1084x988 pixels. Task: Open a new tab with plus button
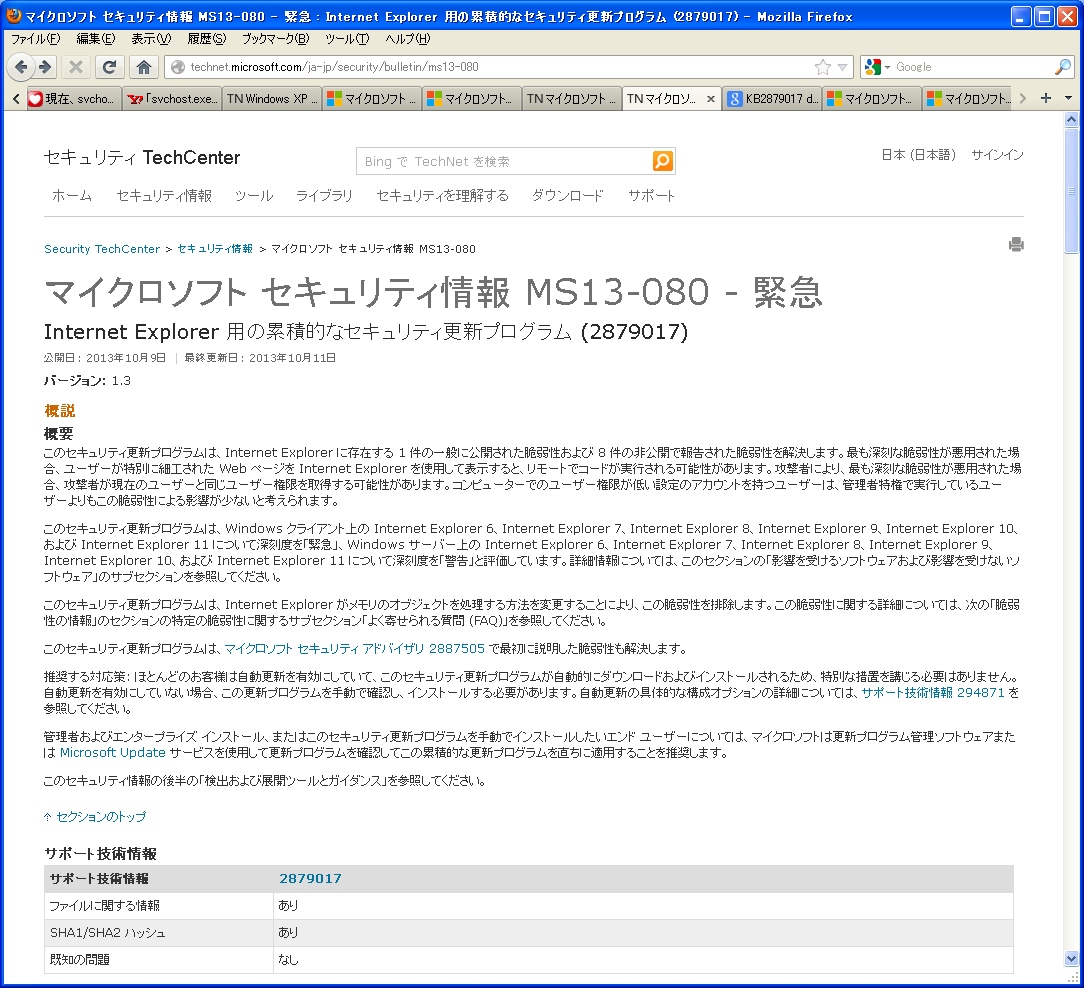click(x=1046, y=98)
